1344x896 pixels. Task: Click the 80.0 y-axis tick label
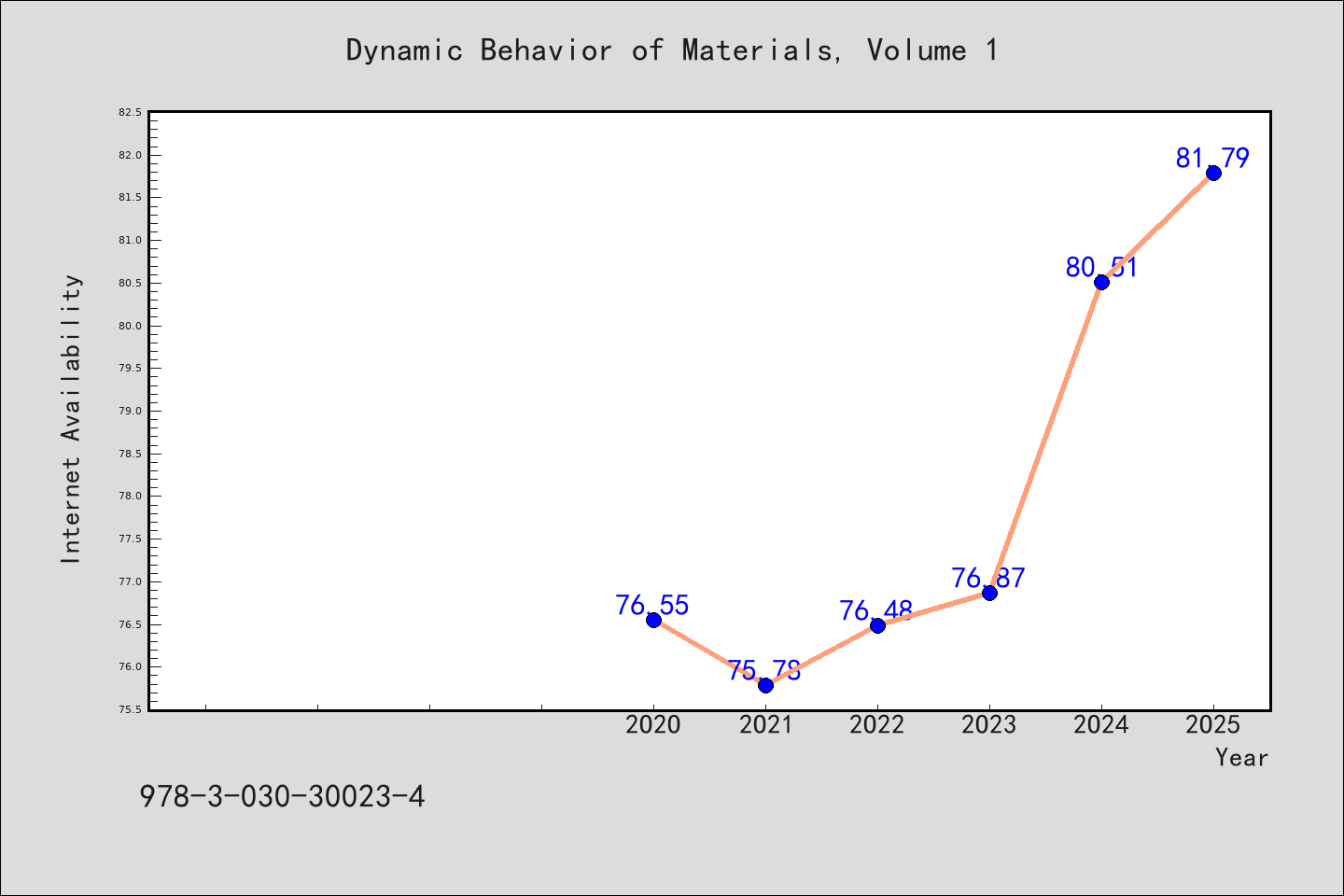coord(131,326)
